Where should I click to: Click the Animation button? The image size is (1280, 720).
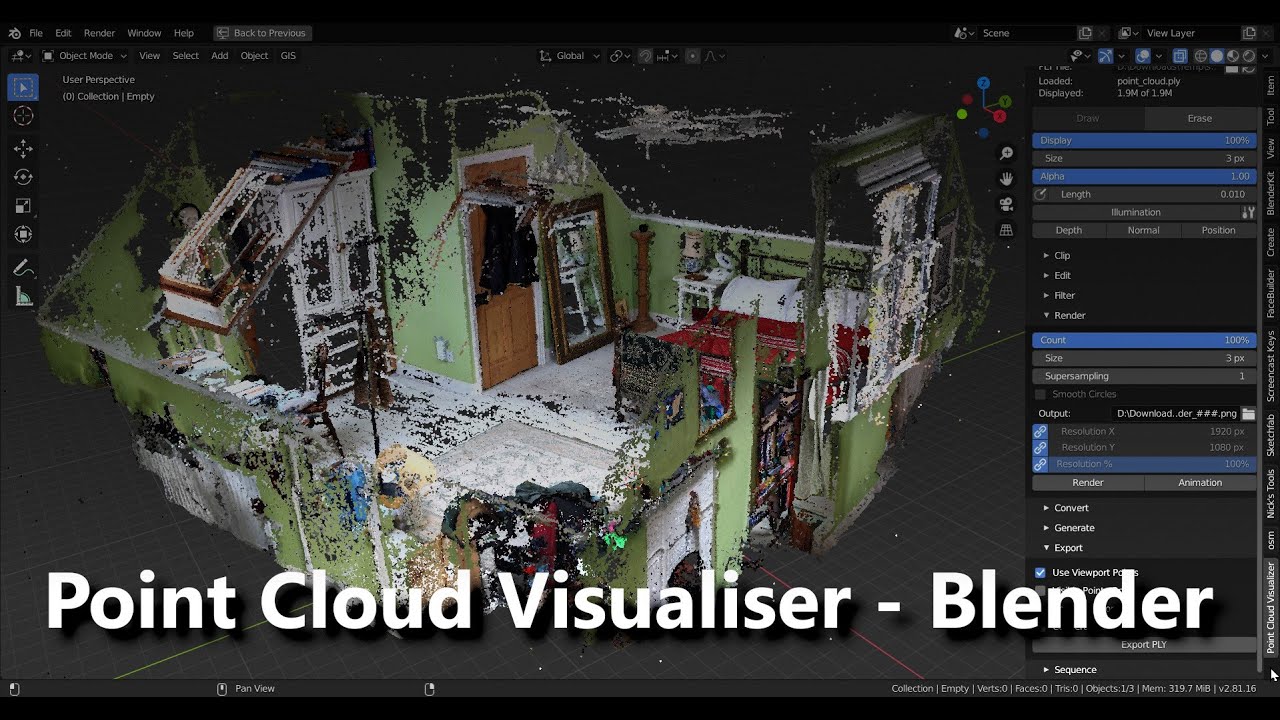tap(1200, 483)
